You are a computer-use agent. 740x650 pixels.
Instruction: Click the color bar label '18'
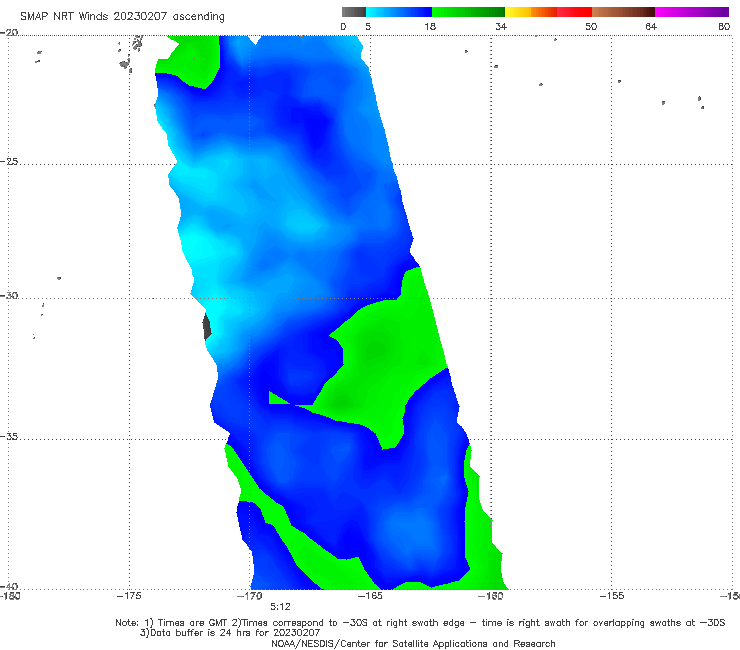tap(430, 26)
